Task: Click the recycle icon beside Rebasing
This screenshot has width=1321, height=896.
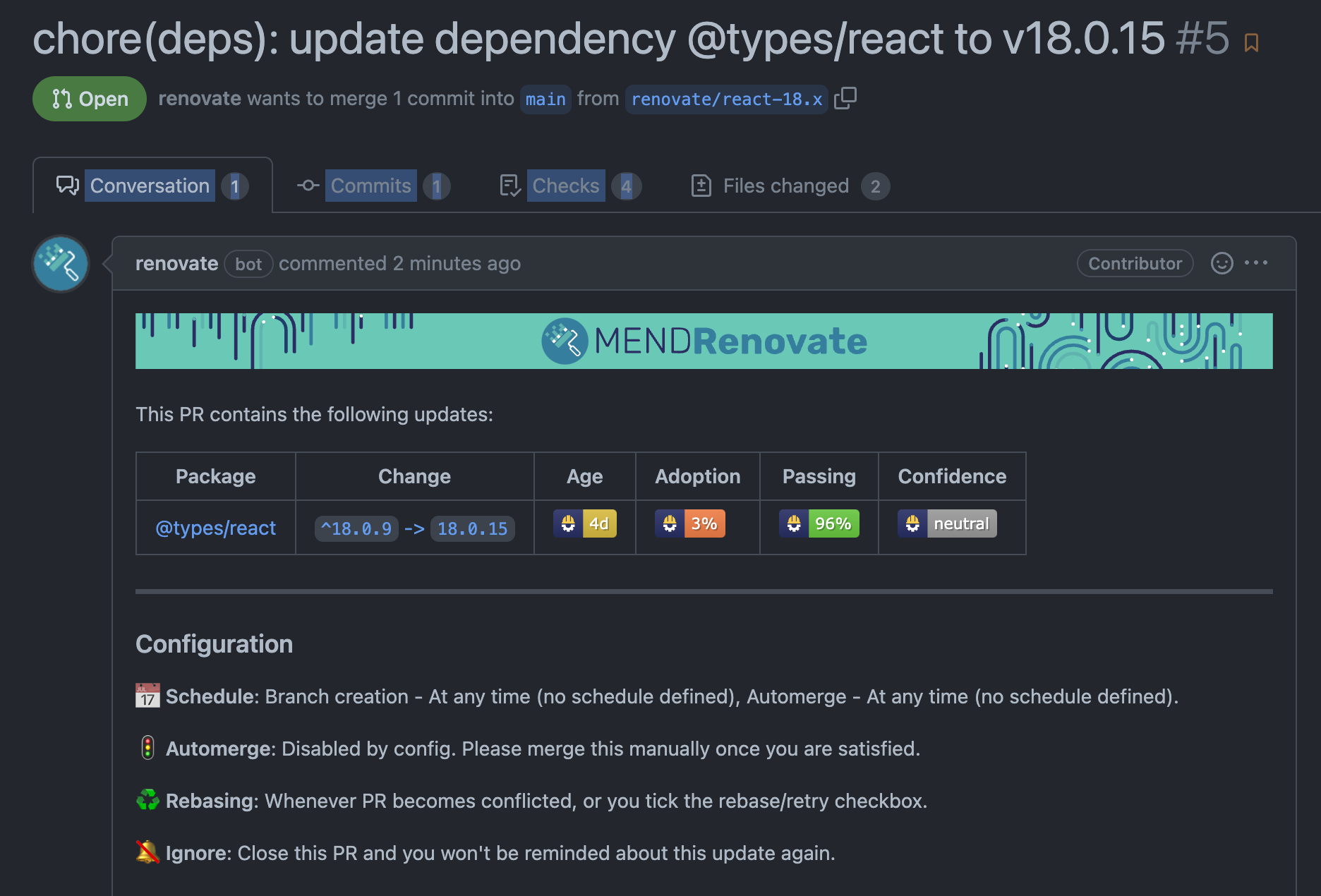Action: pyautogui.click(x=147, y=800)
